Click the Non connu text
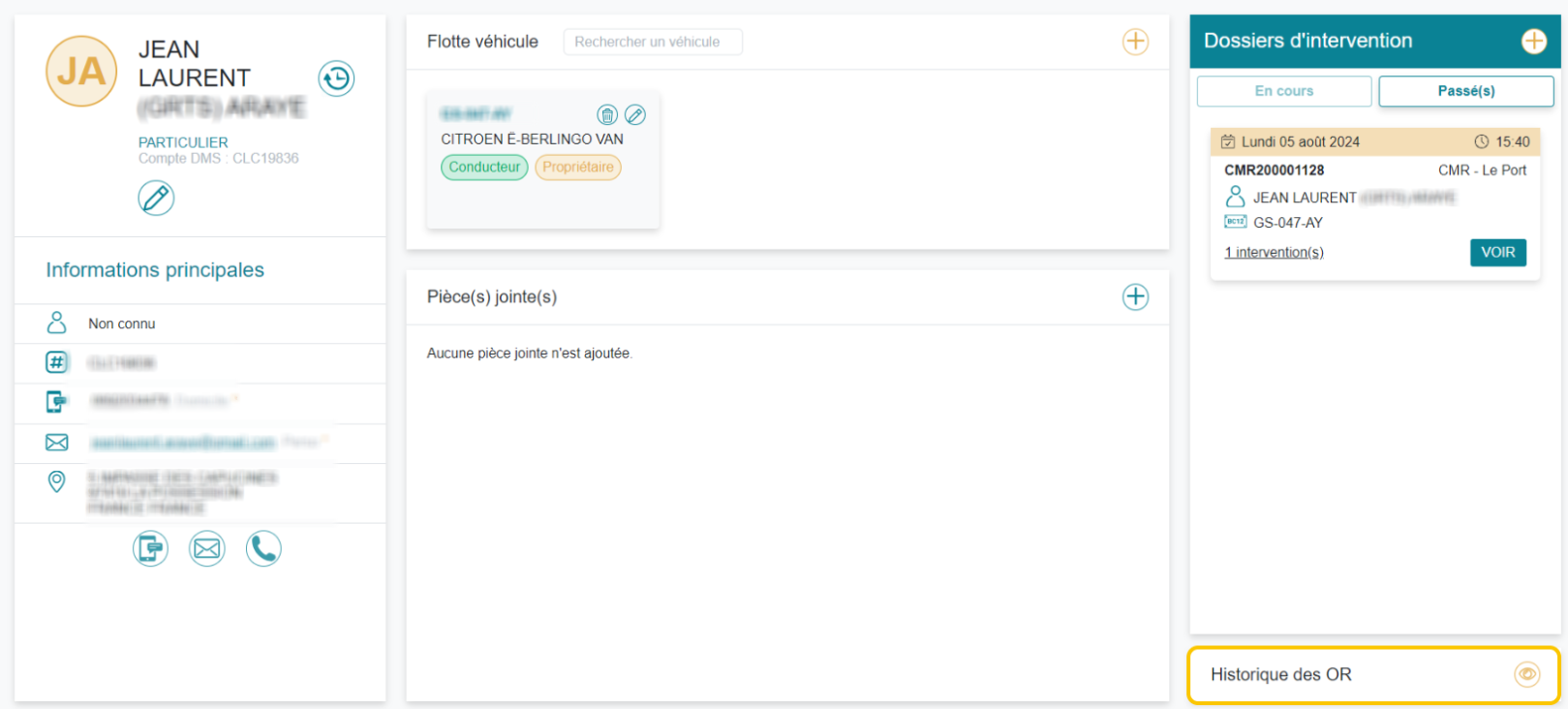The image size is (1568, 709). pyautogui.click(x=122, y=324)
